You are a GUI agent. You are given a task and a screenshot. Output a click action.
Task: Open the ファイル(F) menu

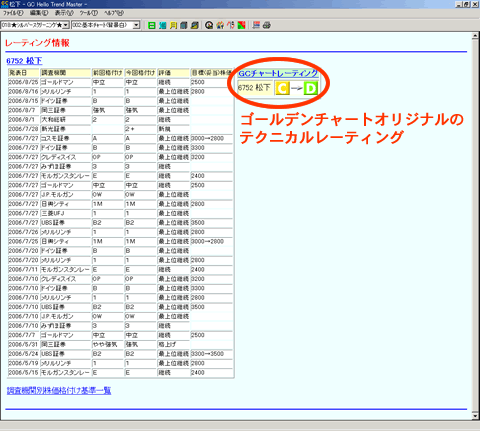[x=13, y=13]
